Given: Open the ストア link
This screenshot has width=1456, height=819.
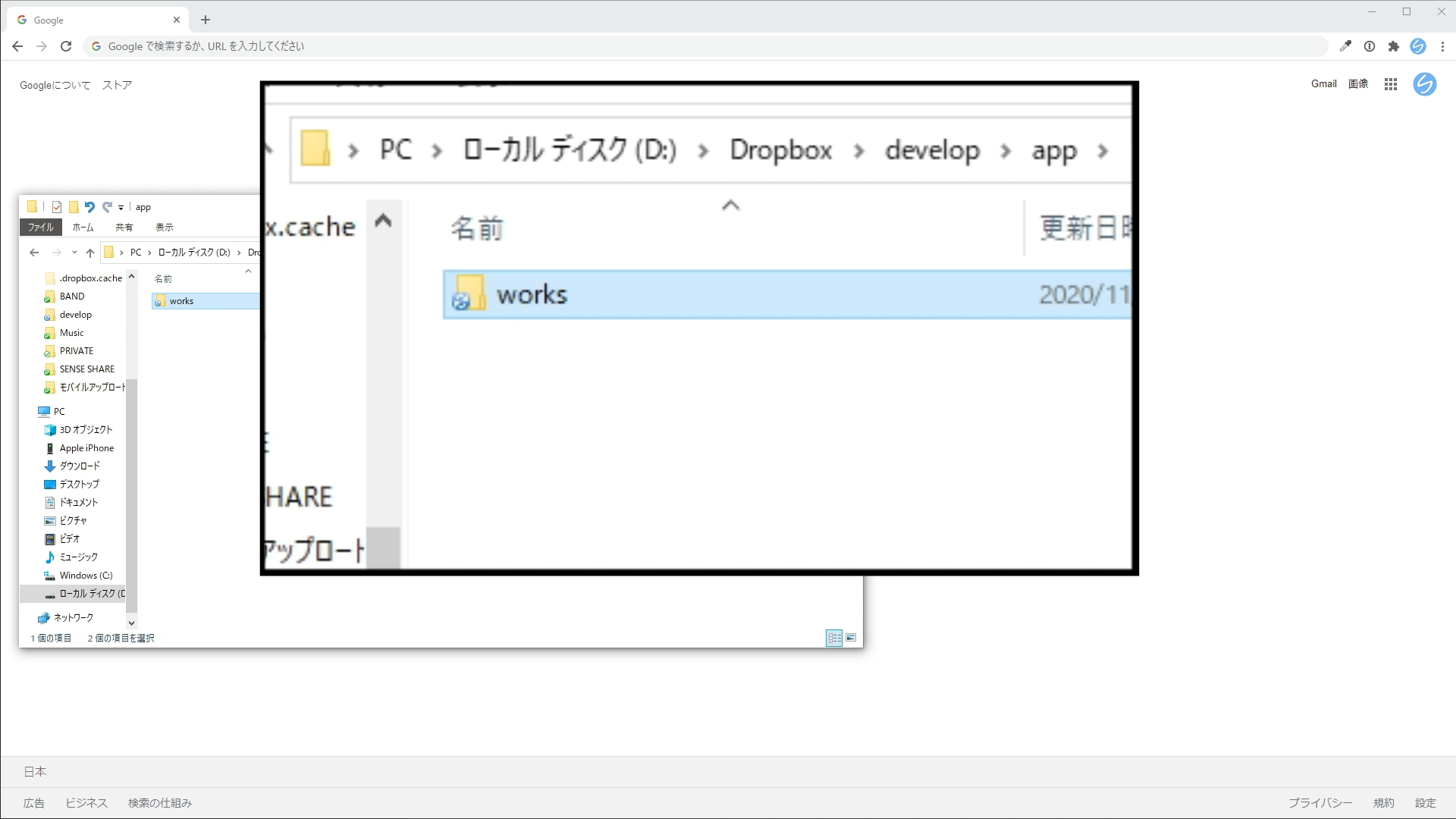Looking at the screenshot, I should coord(117,85).
